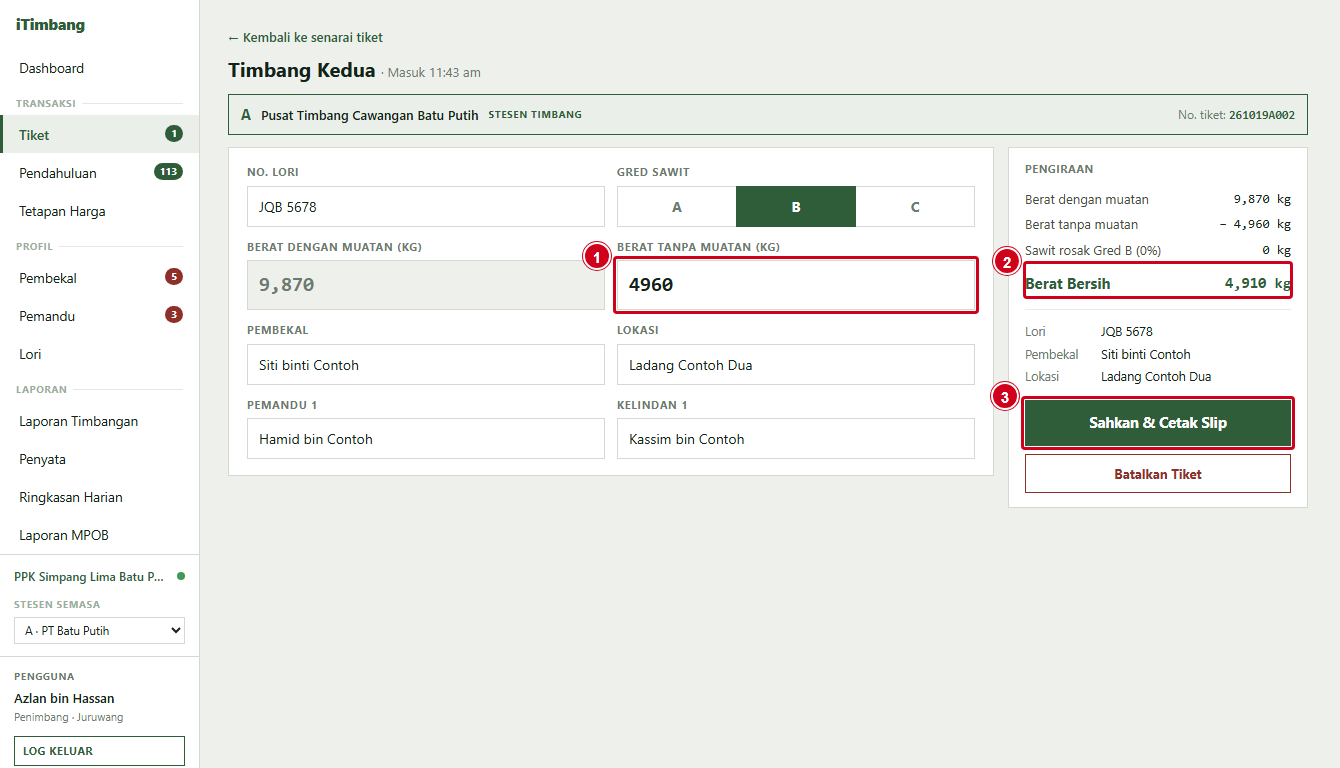
Task: Click the Berat Bersih 4,910 kg value
Action: pos(1258,283)
